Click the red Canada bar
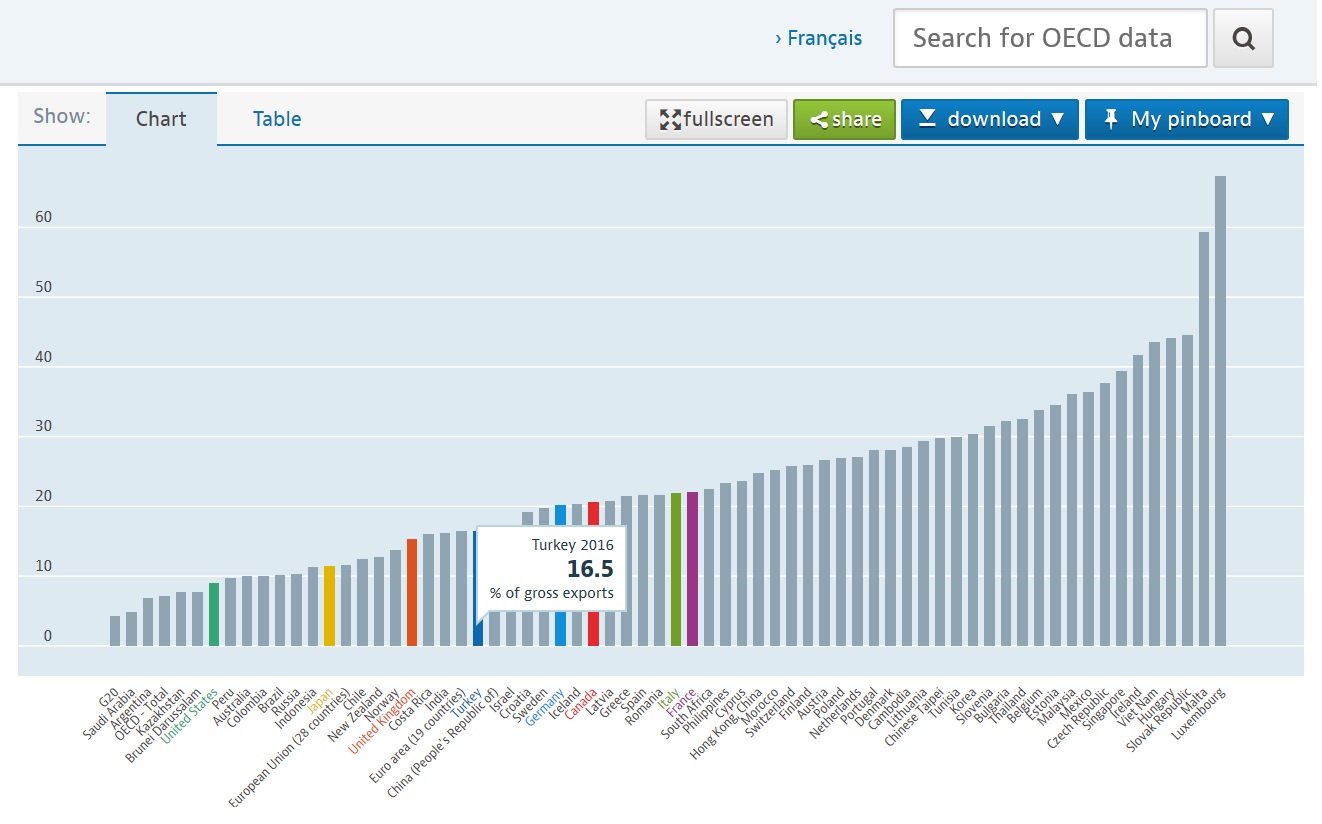The width and height of the screenshot is (1322, 824). [593, 574]
